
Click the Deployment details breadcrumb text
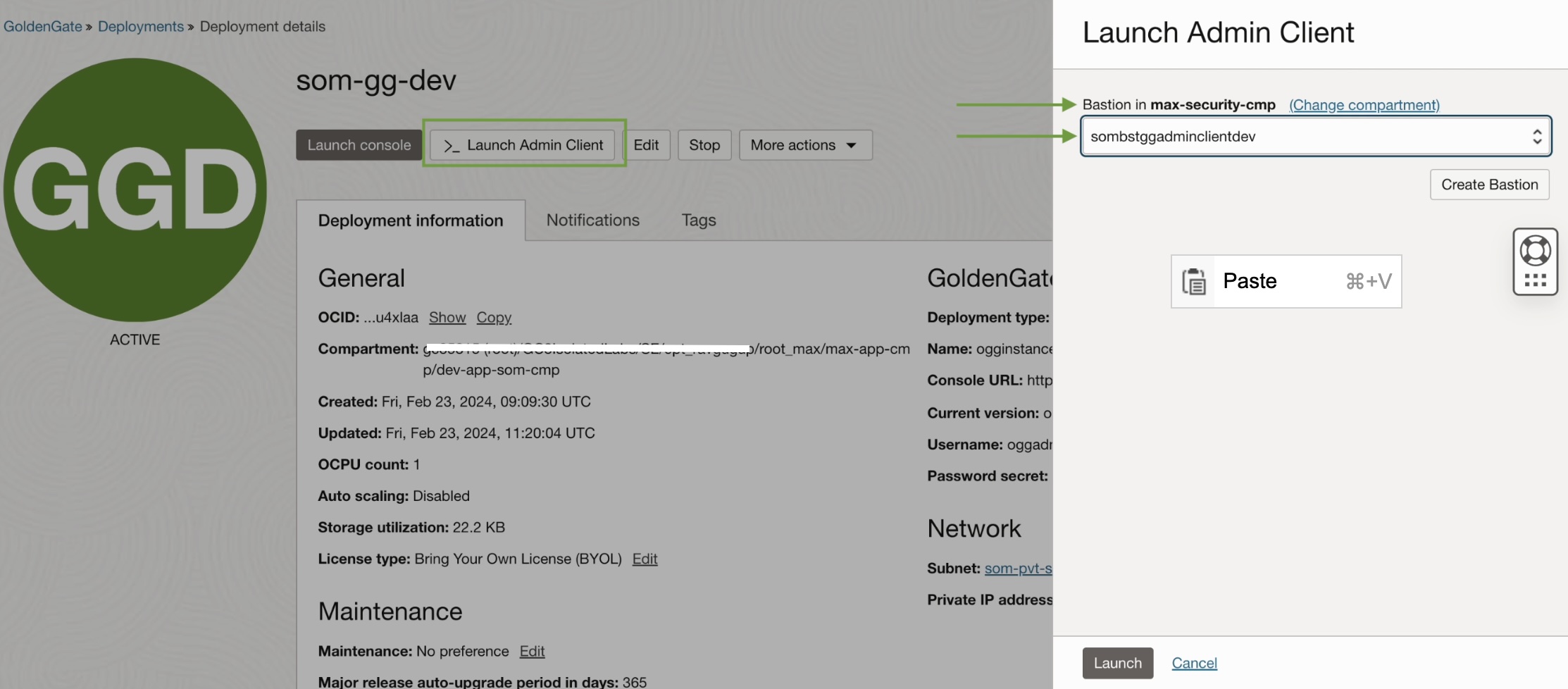(263, 27)
